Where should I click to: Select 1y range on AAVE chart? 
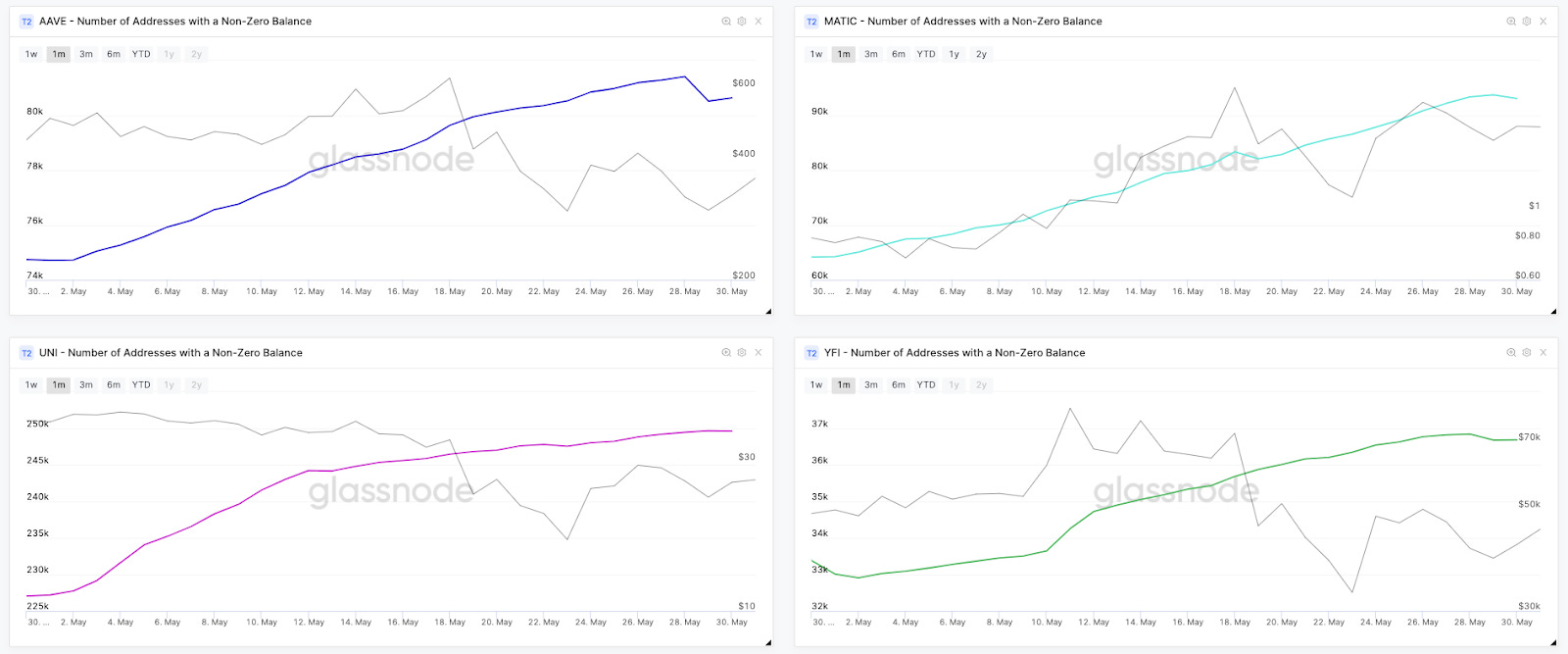click(x=169, y=55)
